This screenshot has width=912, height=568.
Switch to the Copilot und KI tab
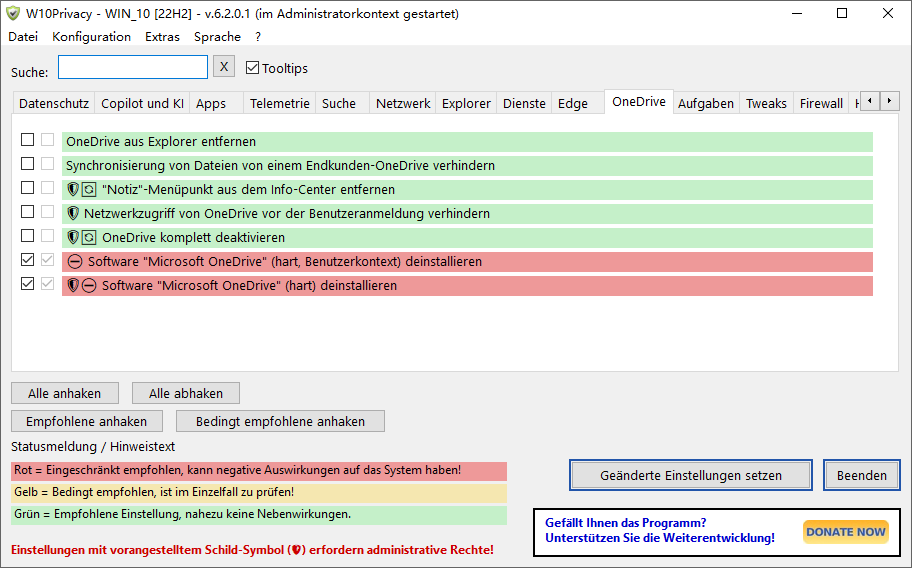pos(142,103)
